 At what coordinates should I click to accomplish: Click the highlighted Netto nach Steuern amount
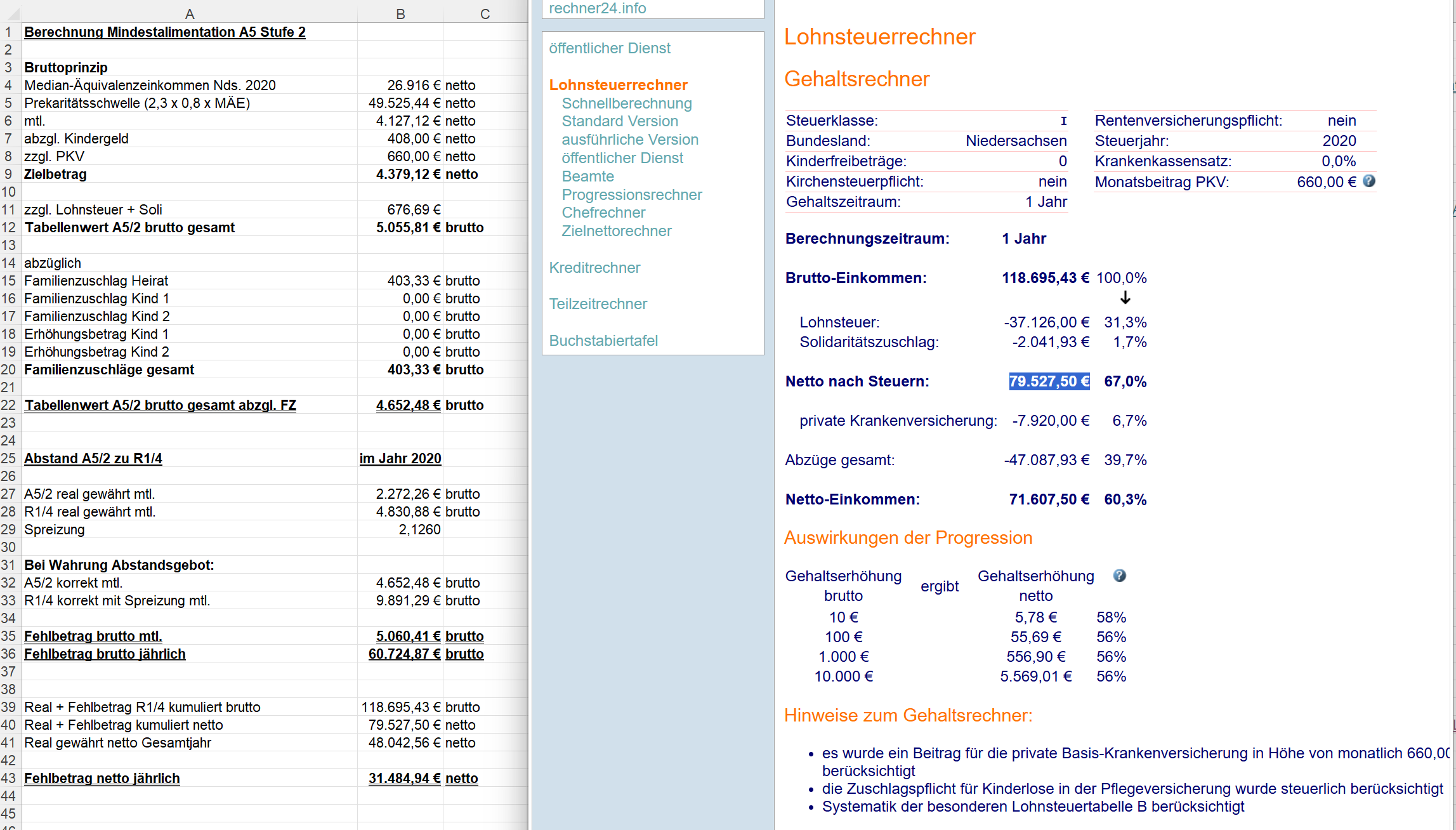click(x=1049, y=381)
